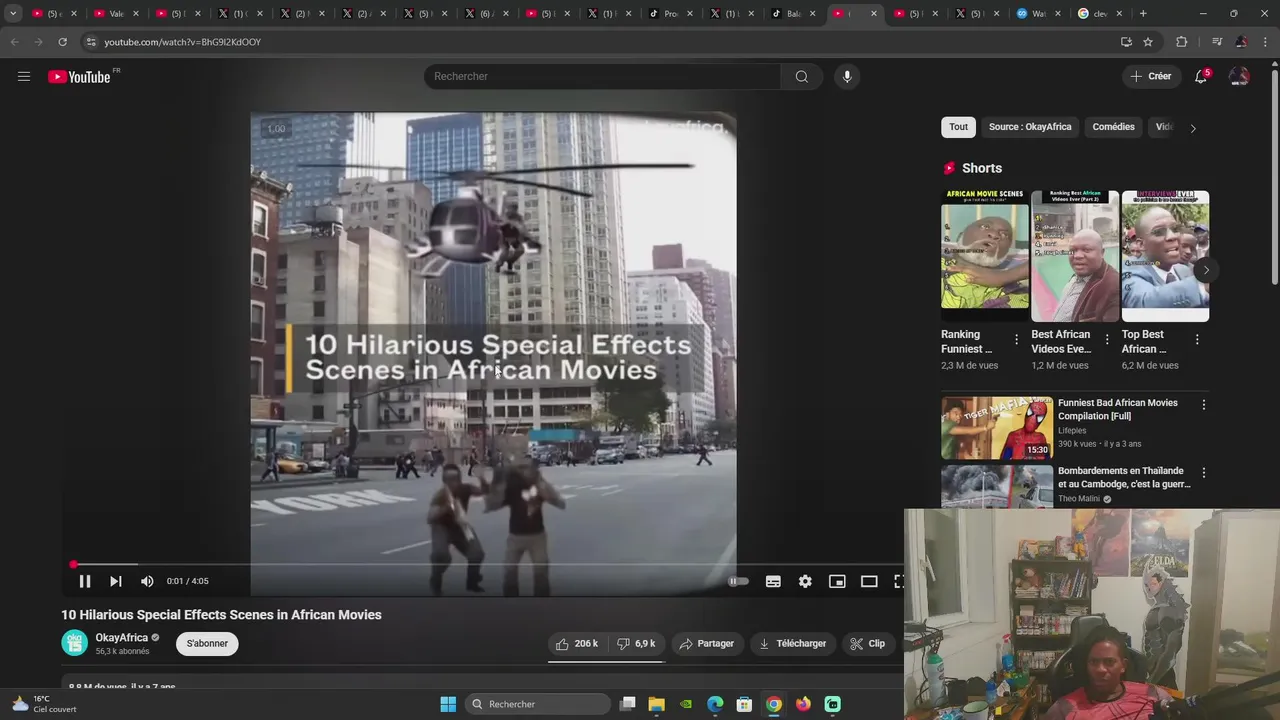Open the weather widget showing 16°C

click(42, 704)
